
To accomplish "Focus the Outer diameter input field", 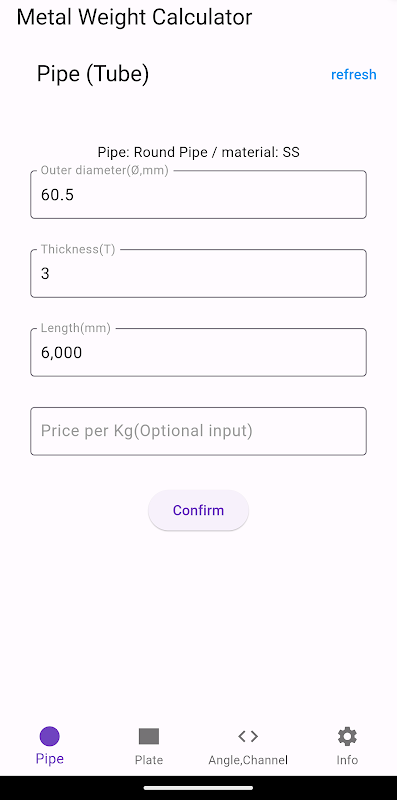I will pos(198,194).
